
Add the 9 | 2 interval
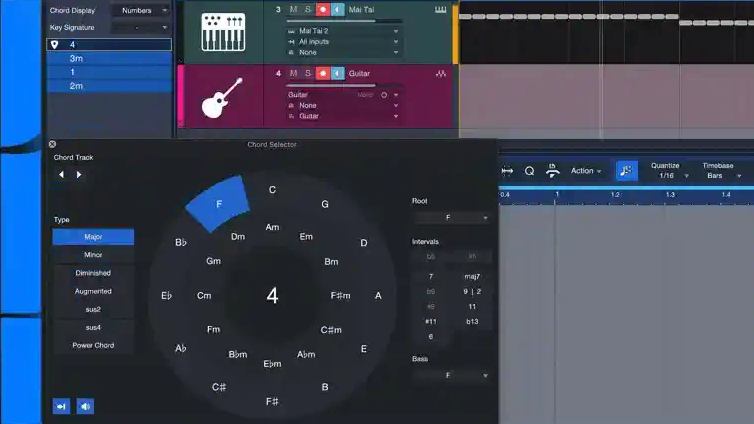(472, 291)
